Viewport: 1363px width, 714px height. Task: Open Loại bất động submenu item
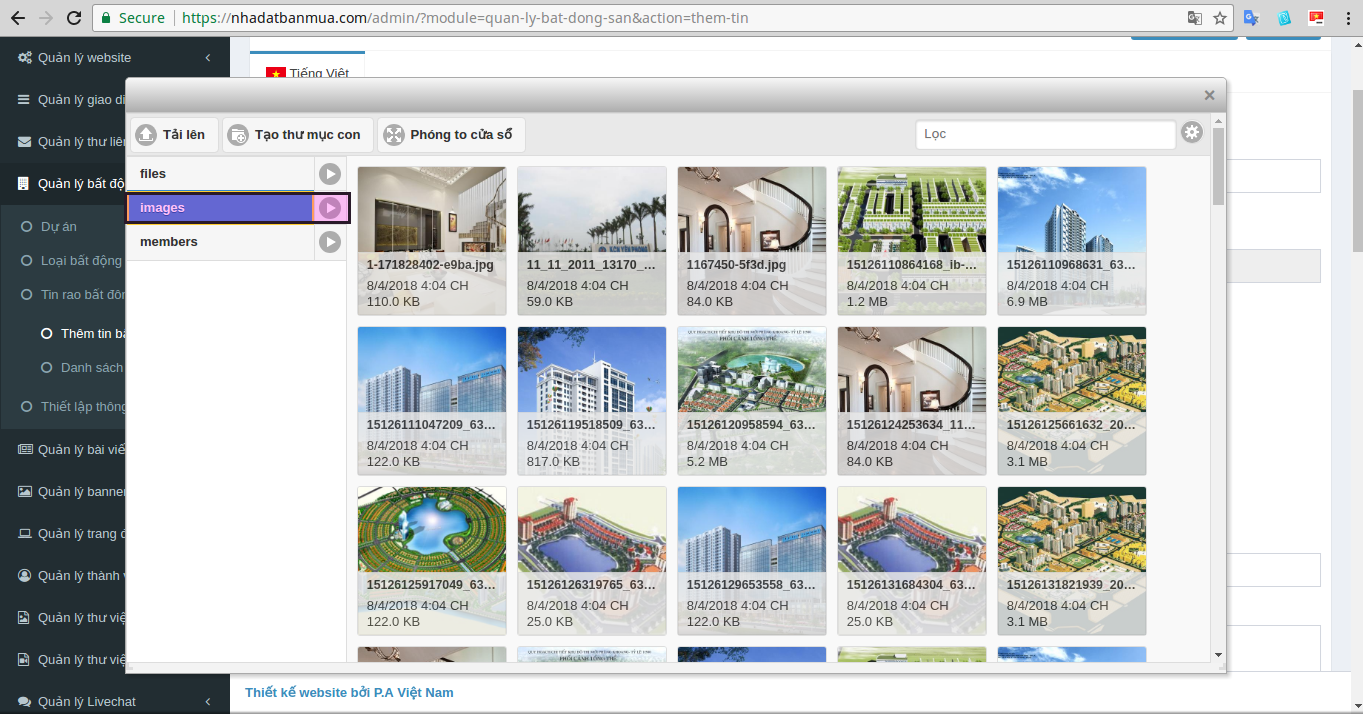(x=73, y=261)
